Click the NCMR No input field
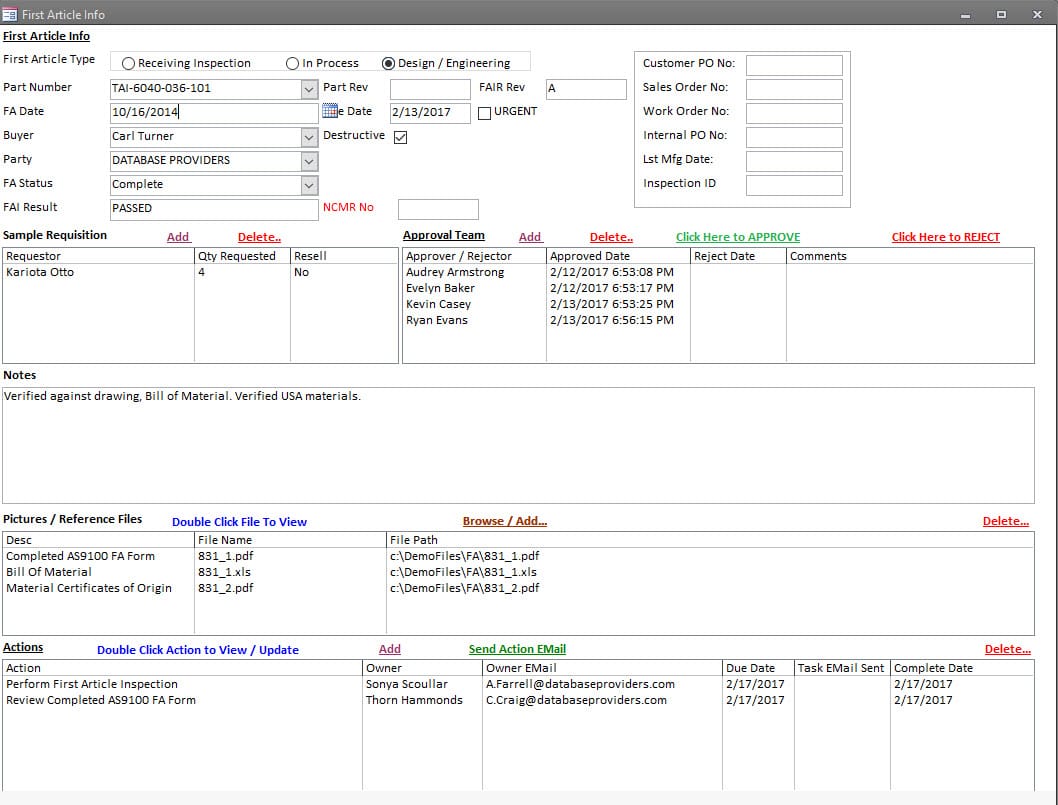 pyautogui.click(x=439, y=209)
